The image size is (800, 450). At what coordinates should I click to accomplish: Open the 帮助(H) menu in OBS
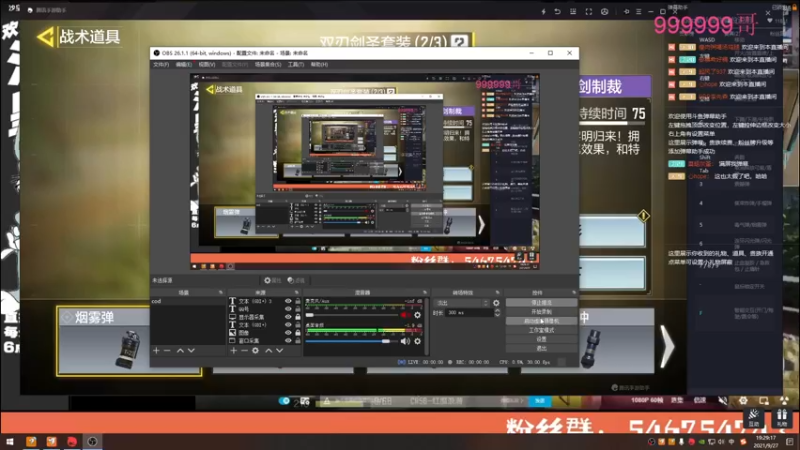pos(319,65)
